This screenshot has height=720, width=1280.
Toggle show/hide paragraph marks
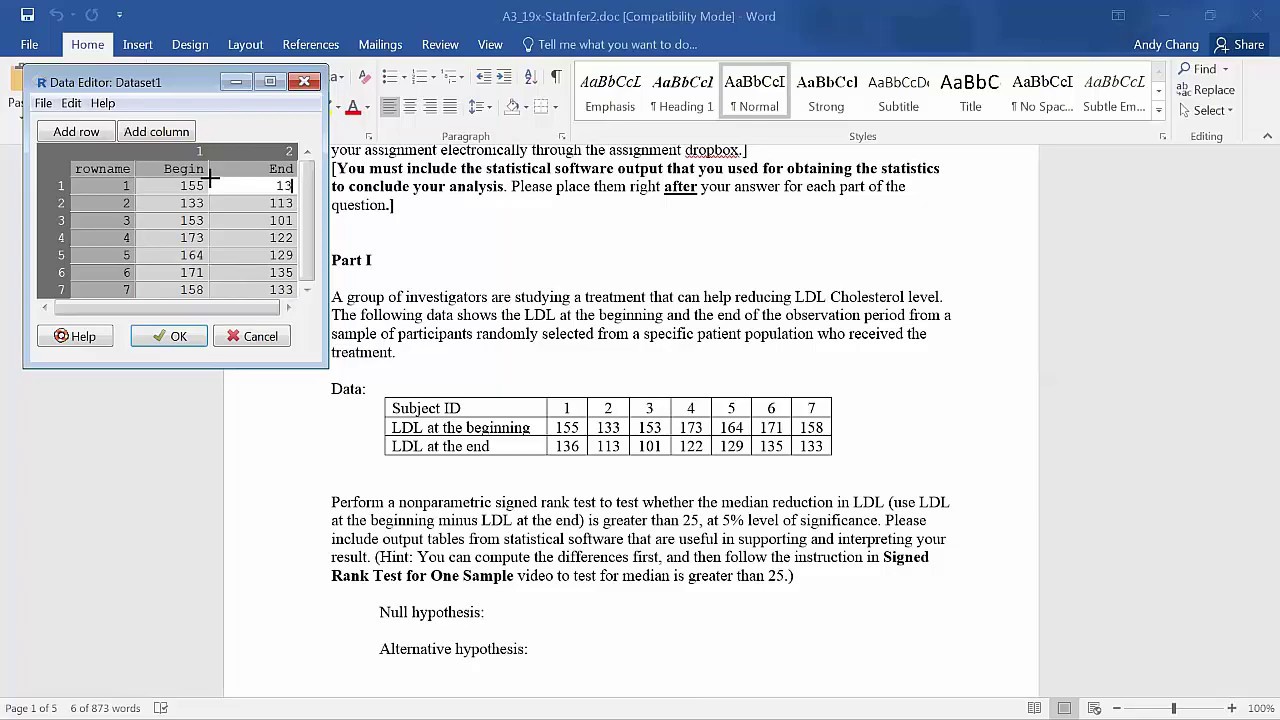tap(556, 77)
